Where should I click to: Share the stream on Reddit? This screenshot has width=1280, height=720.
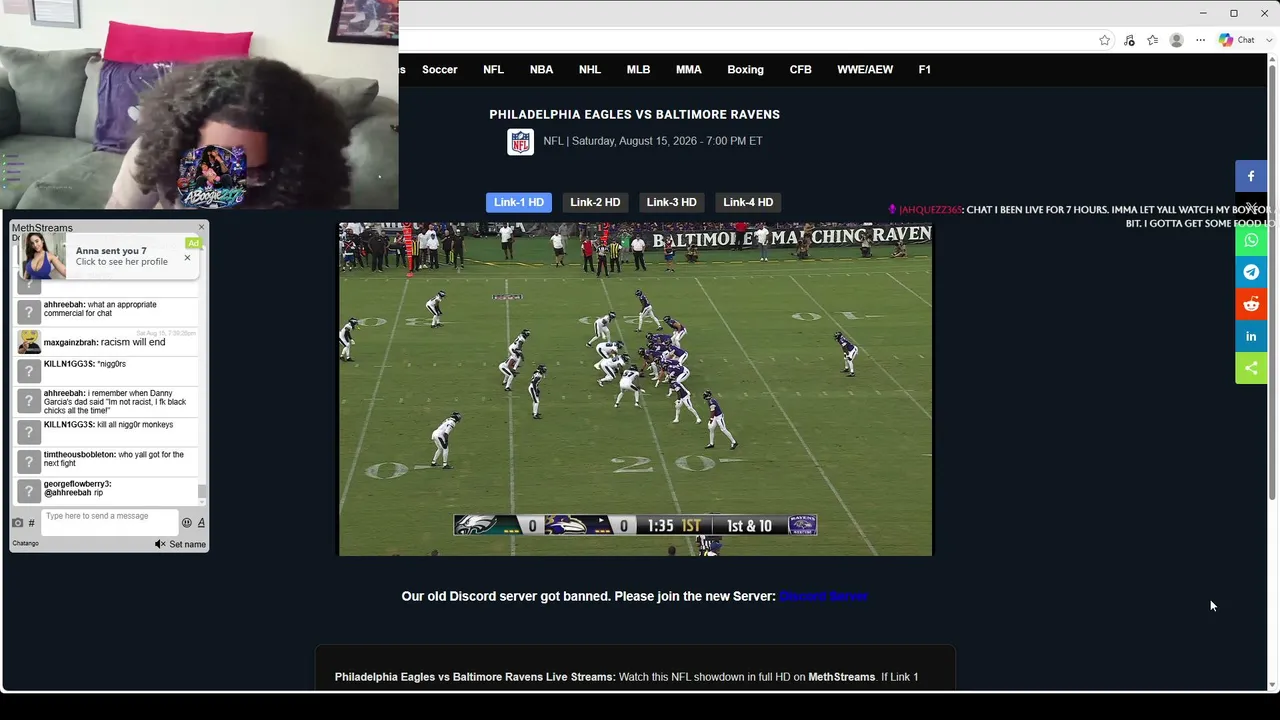pos(1251,304)
